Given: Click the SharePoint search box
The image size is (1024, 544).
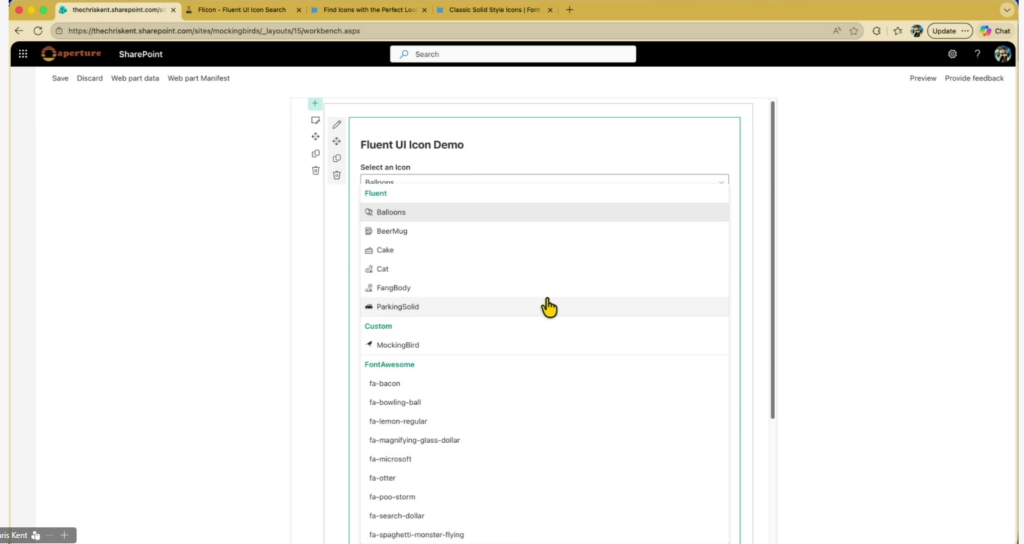Looking at the screenshot, I should [512, 54].
